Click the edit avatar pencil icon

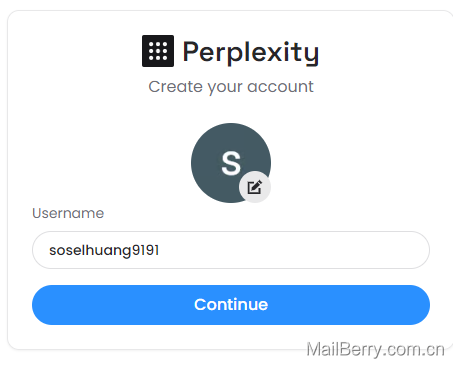[255, 187]
